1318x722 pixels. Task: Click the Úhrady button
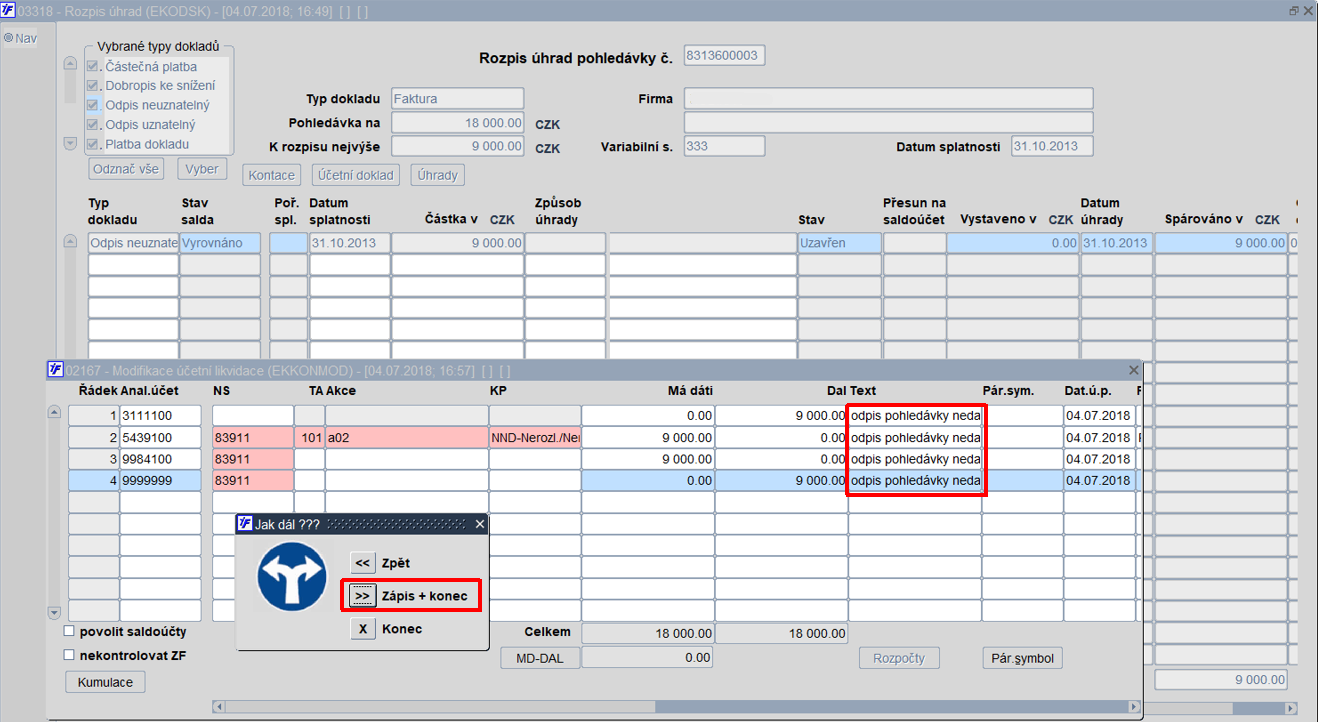[437, 175]
